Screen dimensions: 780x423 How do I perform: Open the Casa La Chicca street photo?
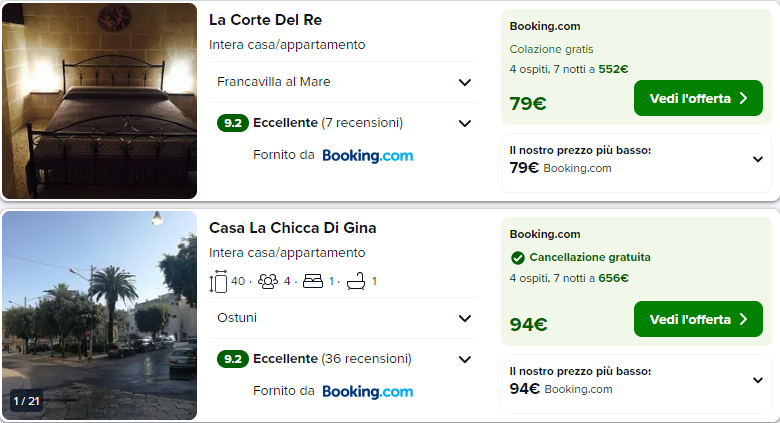[99, 315]
